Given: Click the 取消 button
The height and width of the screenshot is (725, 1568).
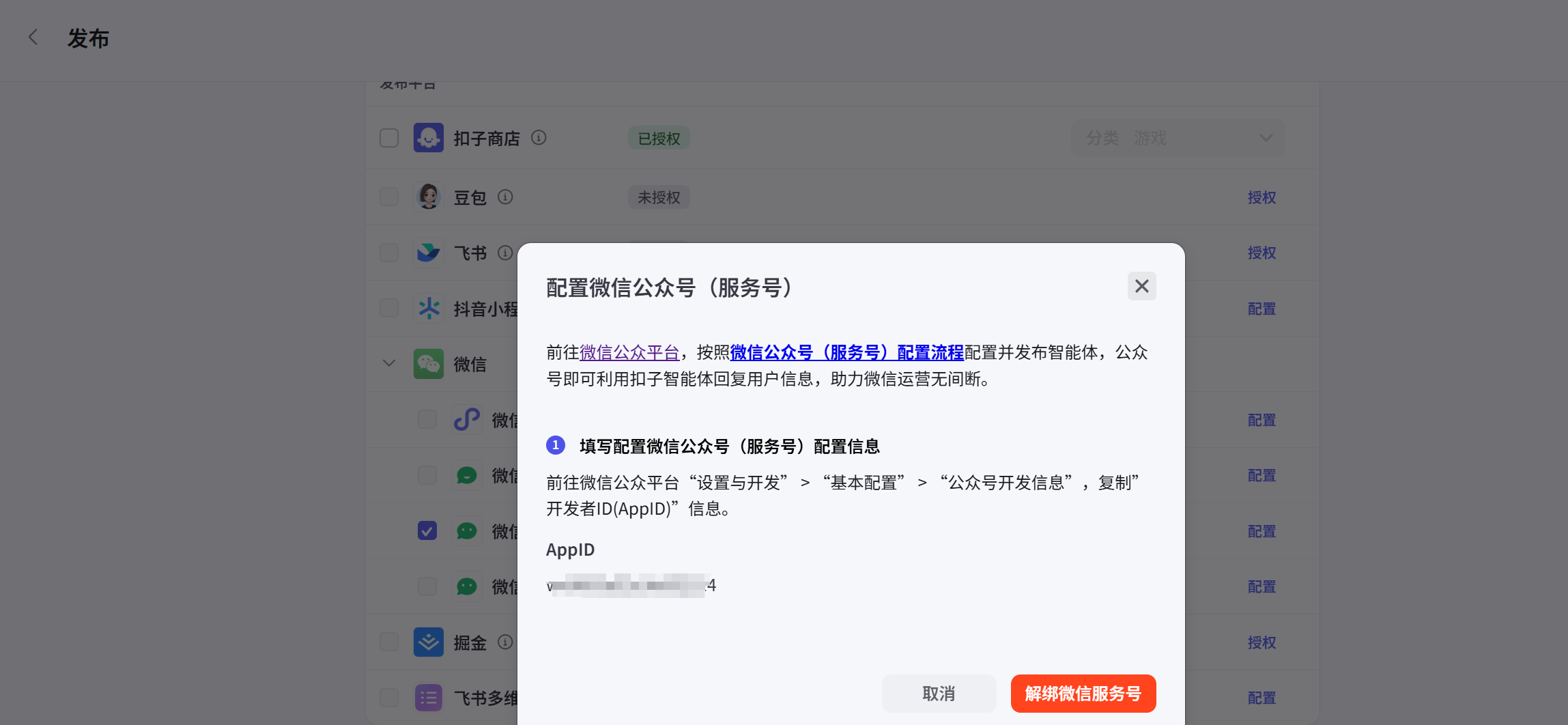Looking at the screenshot, I should pos(939,694).
